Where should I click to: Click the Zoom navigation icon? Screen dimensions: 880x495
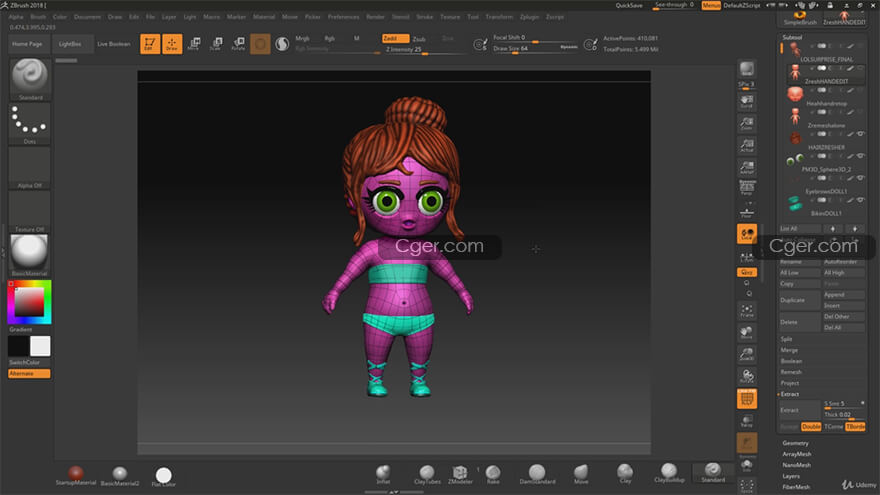tap(747, 123)
